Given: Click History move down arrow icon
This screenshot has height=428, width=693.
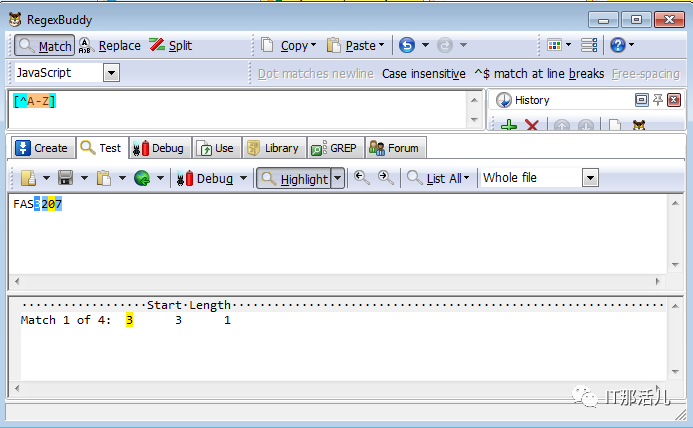Looking at the screenshot, I should tap(586, 126).
